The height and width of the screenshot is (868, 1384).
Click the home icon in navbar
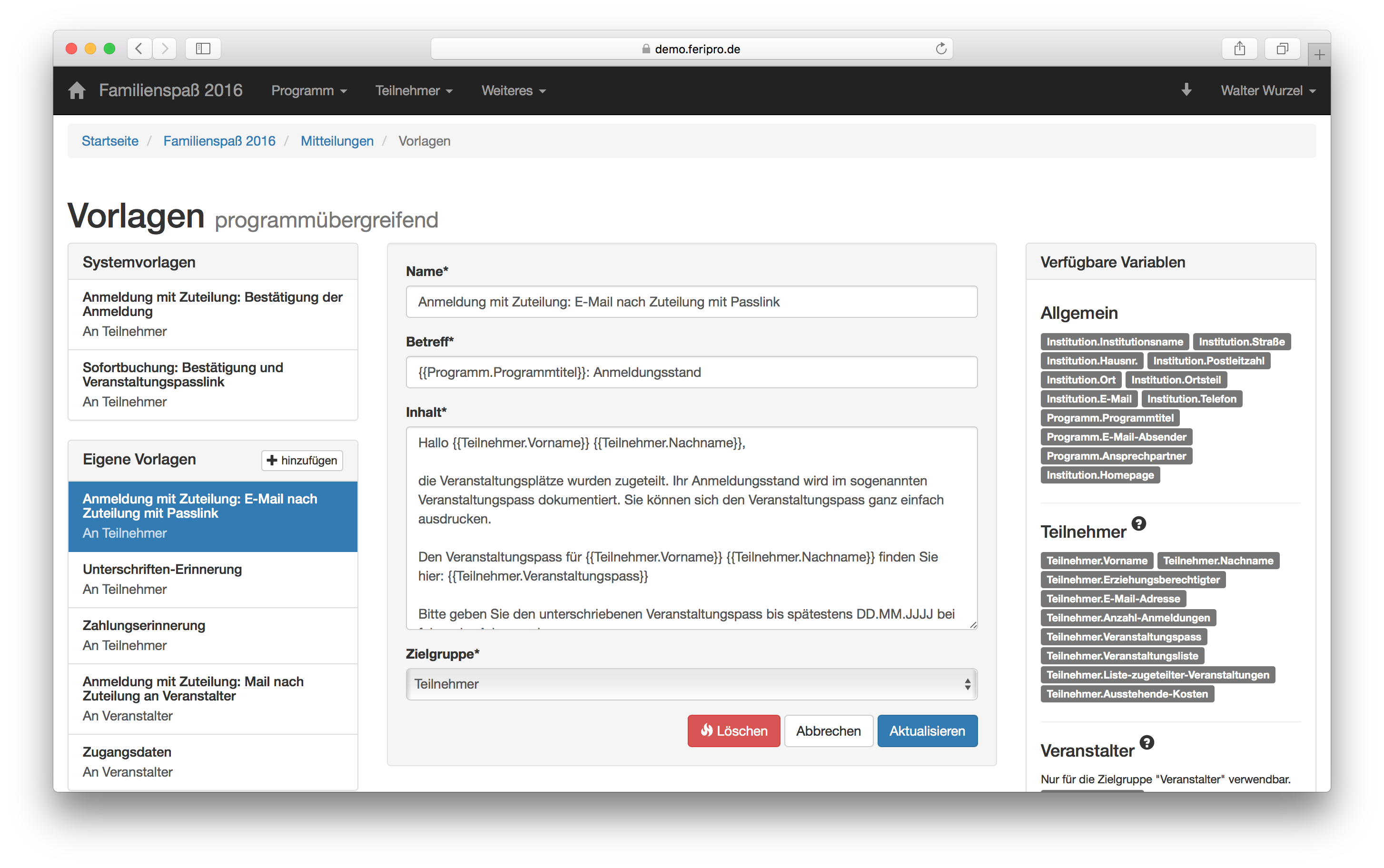coord(76,91)
